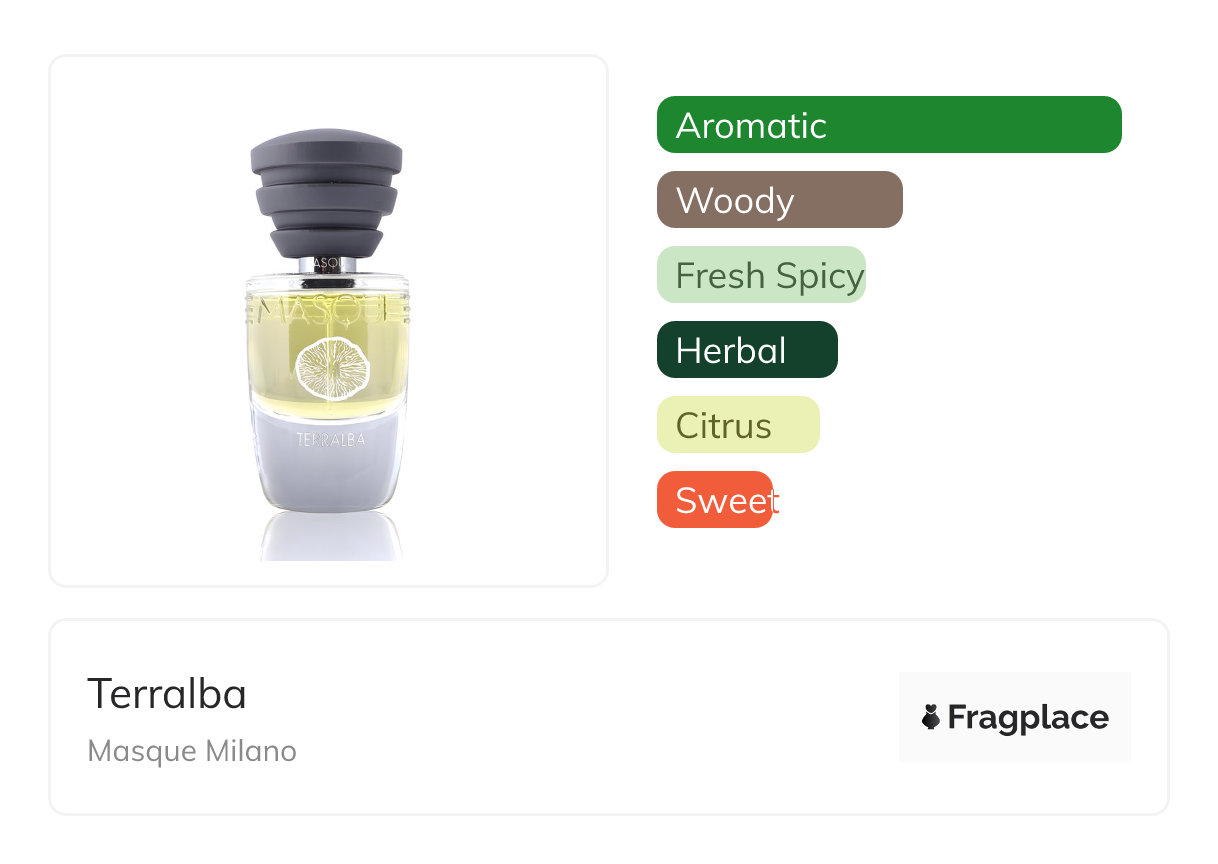The width and height of the screenshot is (1218, 864).
Task: Select the Woody brown accord bar
Action: (x=779, y=200)
